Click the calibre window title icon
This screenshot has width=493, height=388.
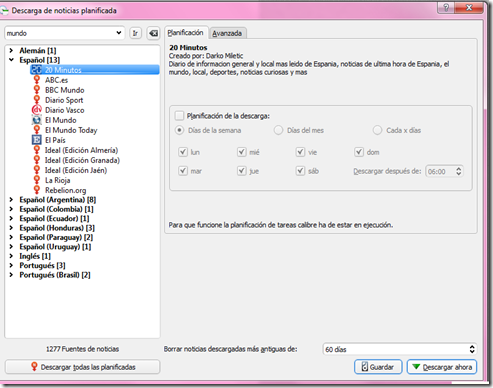tap(4, 10)
